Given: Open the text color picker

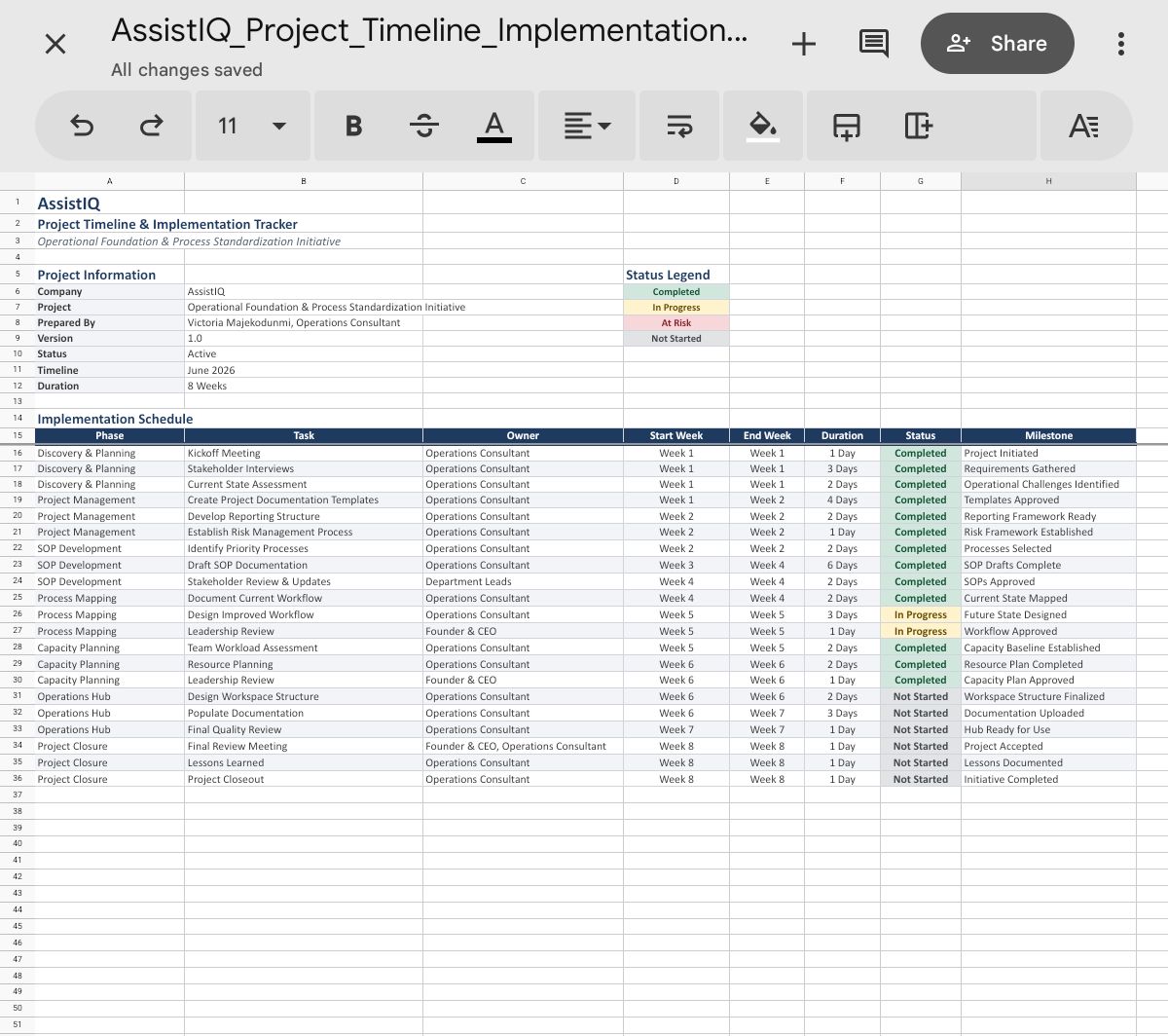Looking at the screenshot, I should point(494,126).
